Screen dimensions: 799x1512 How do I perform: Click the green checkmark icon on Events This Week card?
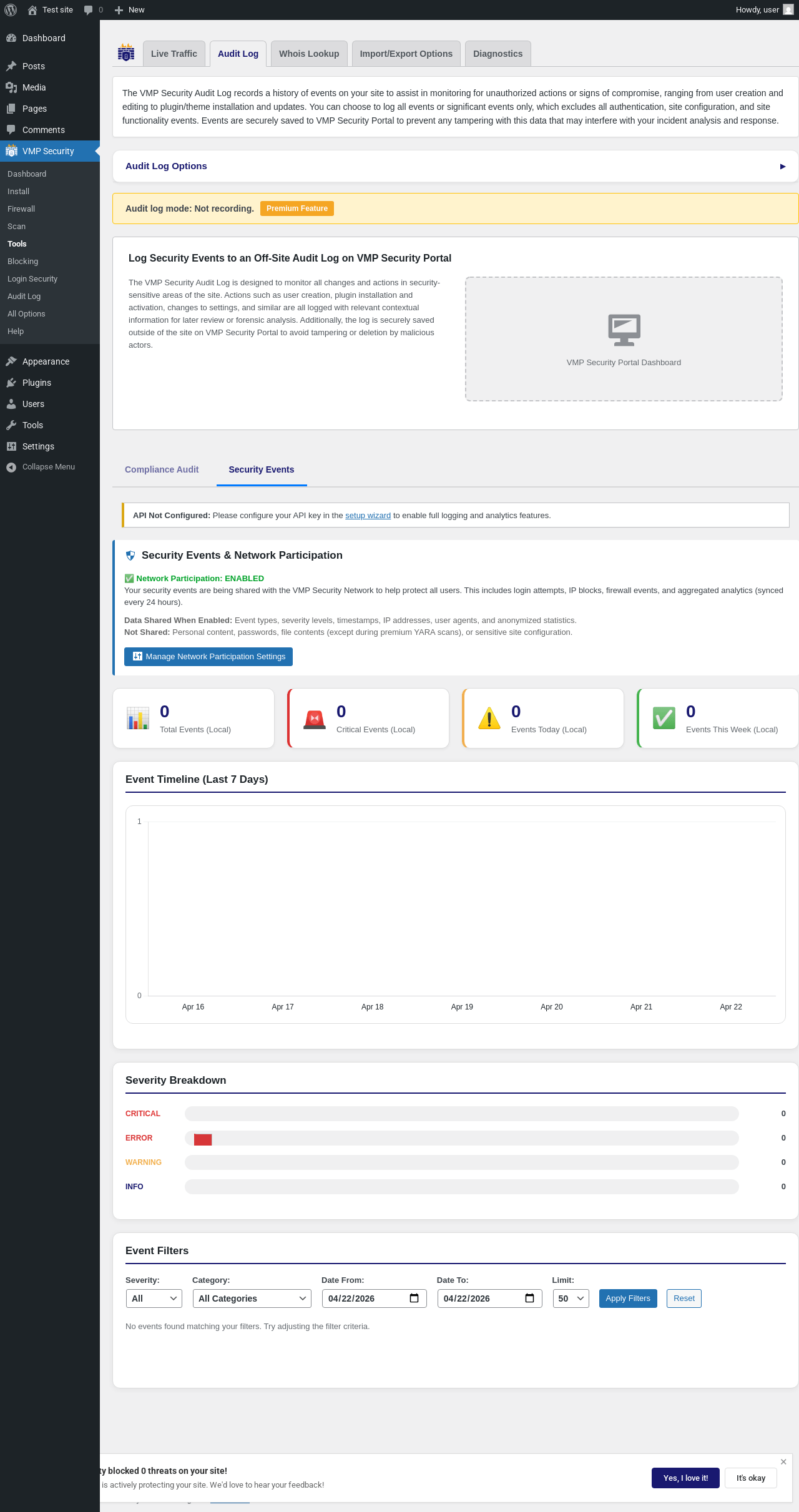pos(664,718)
